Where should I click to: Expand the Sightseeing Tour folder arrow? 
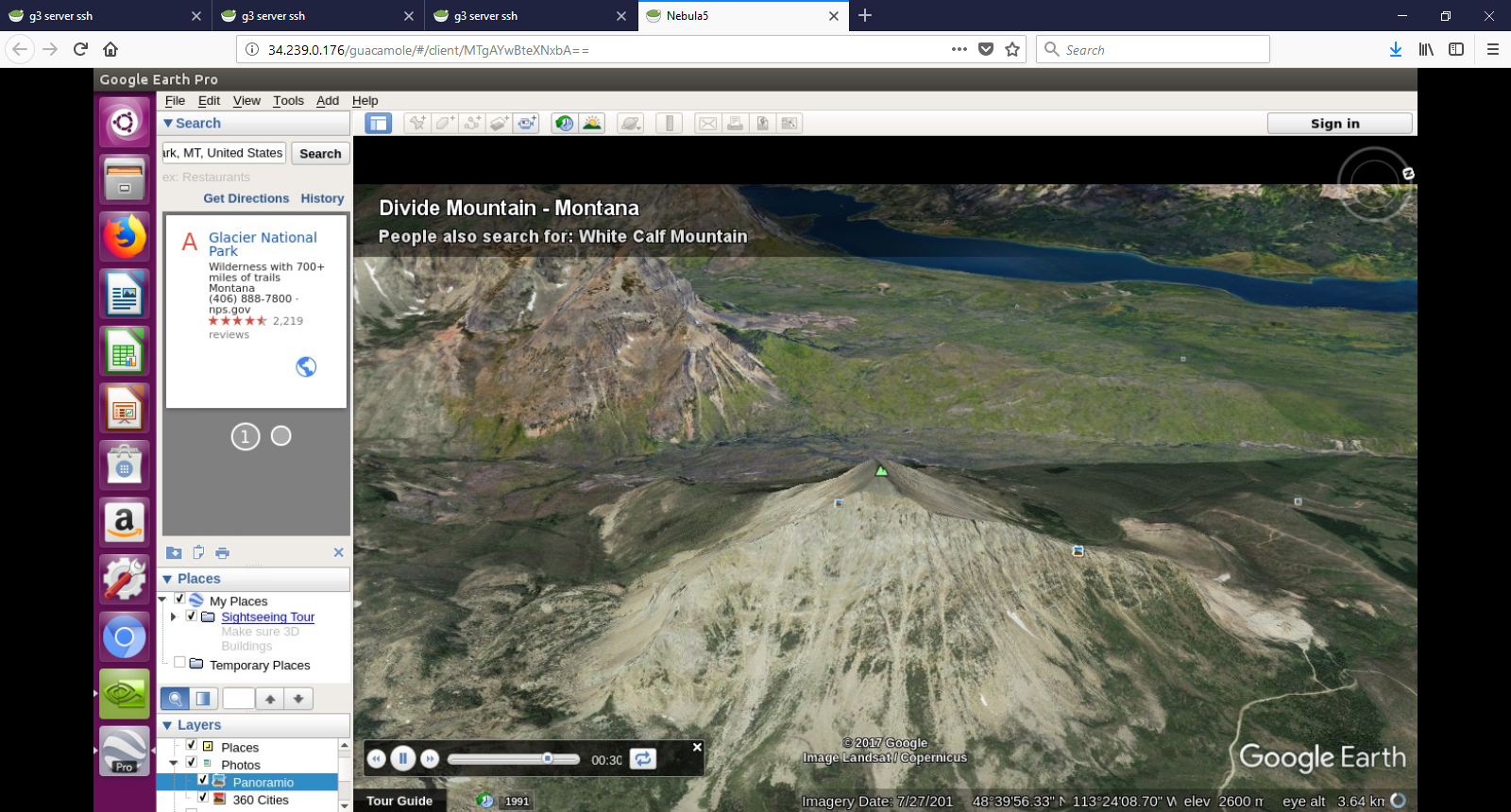(x=174, y=617)
